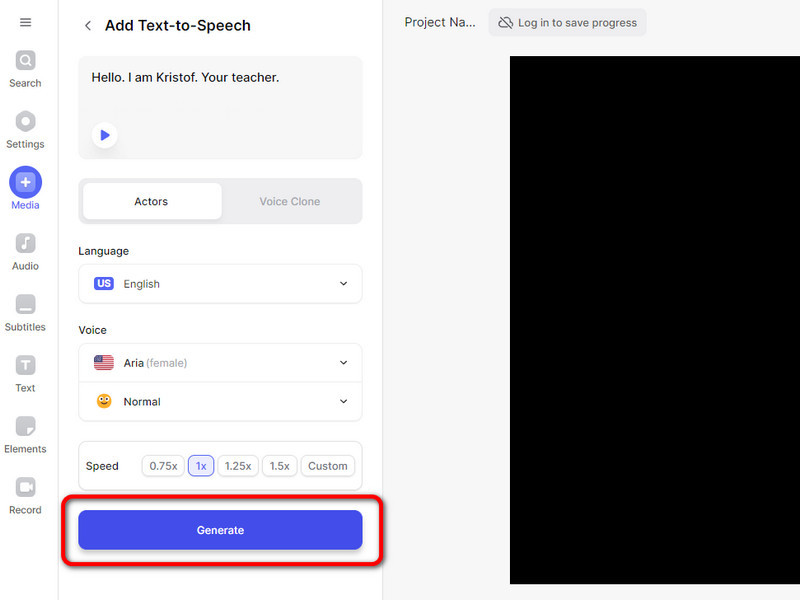The image size is (800, 600).
Task: Click the Generate button
Action: point(220,530)
